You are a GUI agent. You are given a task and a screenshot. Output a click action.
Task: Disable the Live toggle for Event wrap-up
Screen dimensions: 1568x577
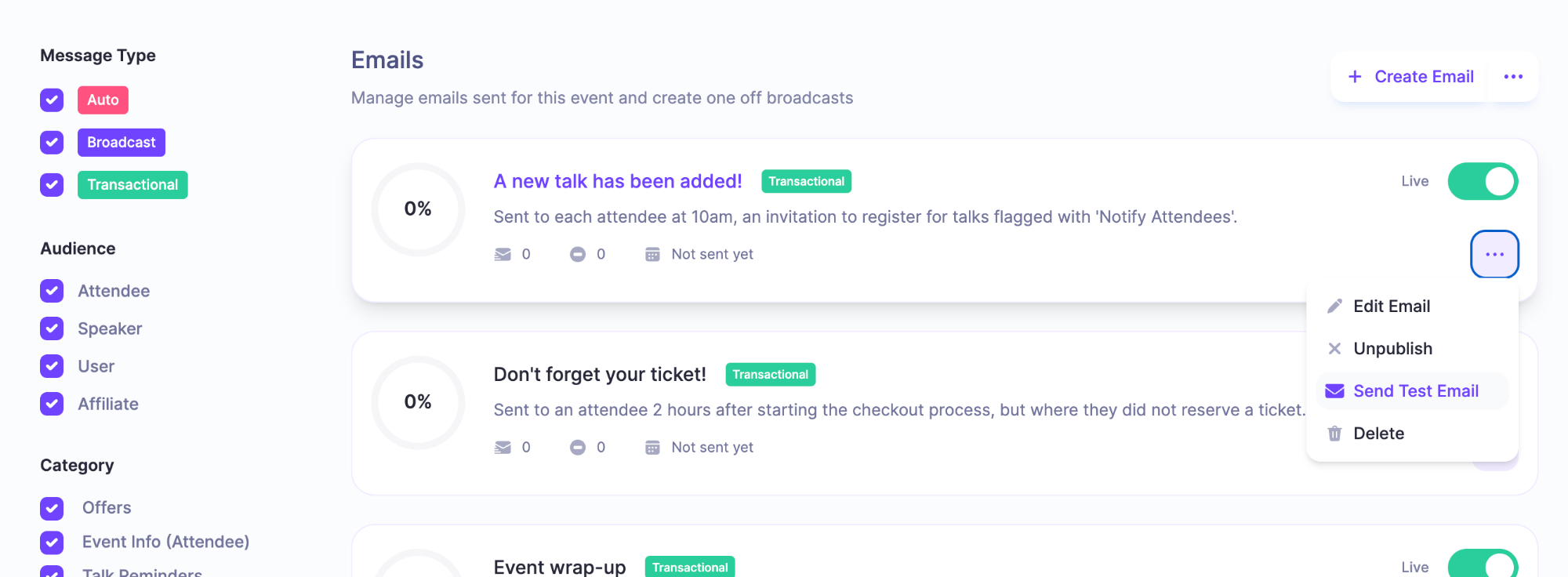1482,564
